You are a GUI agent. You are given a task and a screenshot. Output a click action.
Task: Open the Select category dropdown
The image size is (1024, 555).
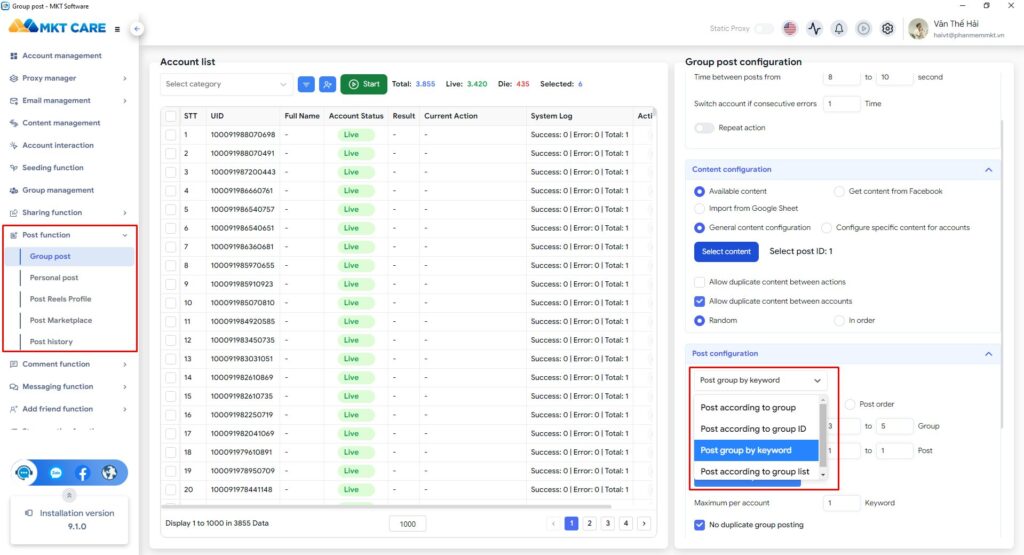click(x=227, y=84)
